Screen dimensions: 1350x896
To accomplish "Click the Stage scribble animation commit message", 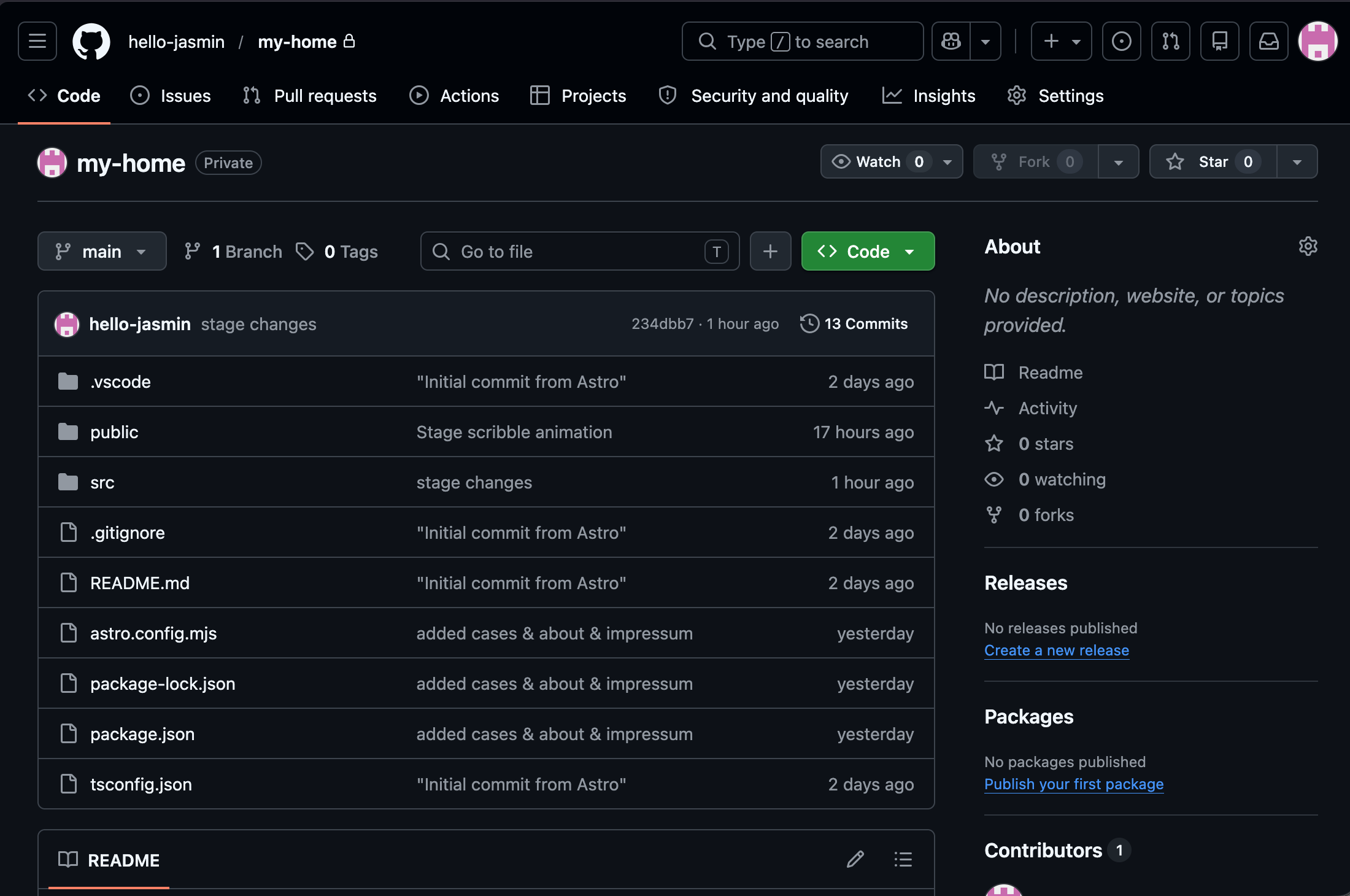I will pos(514,432).
